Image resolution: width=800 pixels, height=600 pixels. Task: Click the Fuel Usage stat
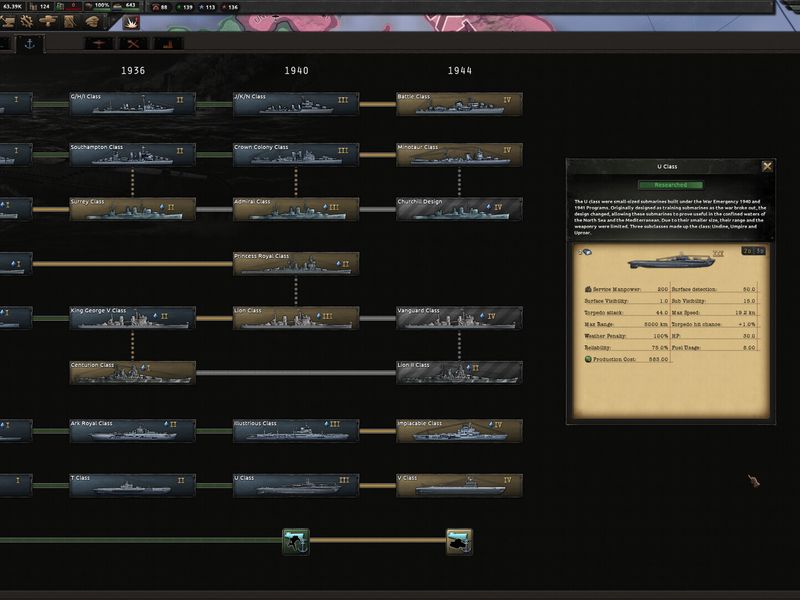(x=714, y=347)
